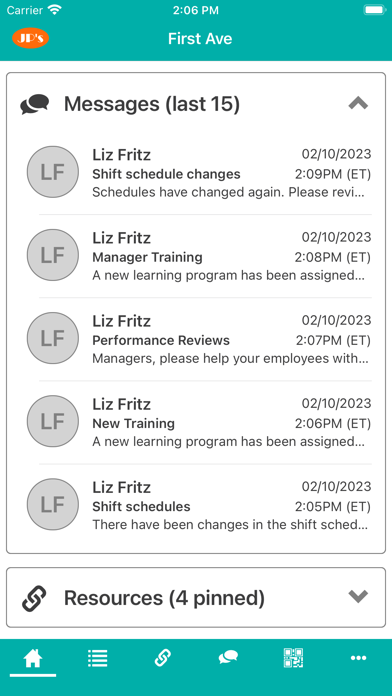The height and width of the screenshot is (696, 392).
Task: Tap the First Ave location title
Action: click(x=200, y=39)
